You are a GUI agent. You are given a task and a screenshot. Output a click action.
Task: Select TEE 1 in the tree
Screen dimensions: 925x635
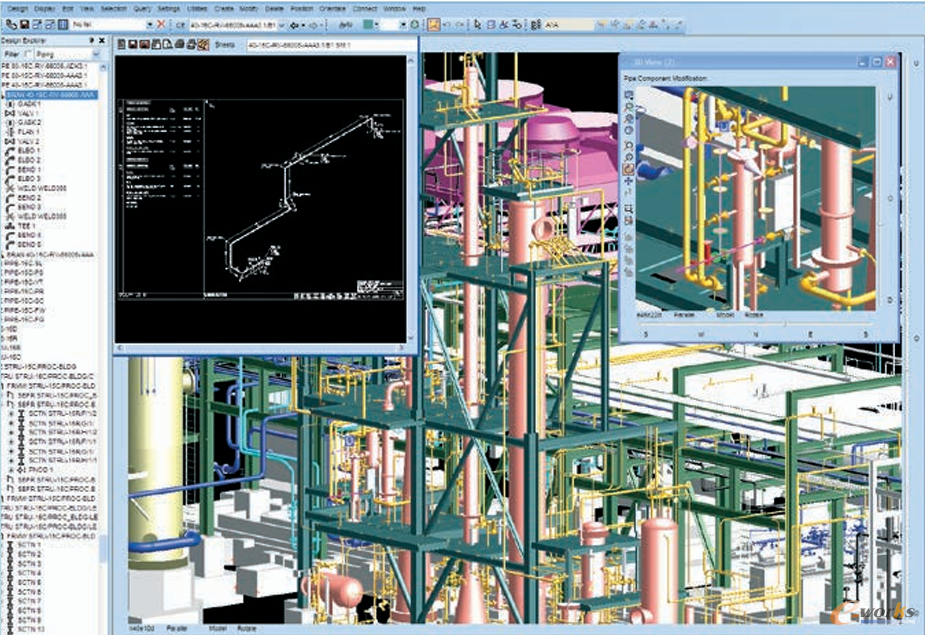click(27, 225)
